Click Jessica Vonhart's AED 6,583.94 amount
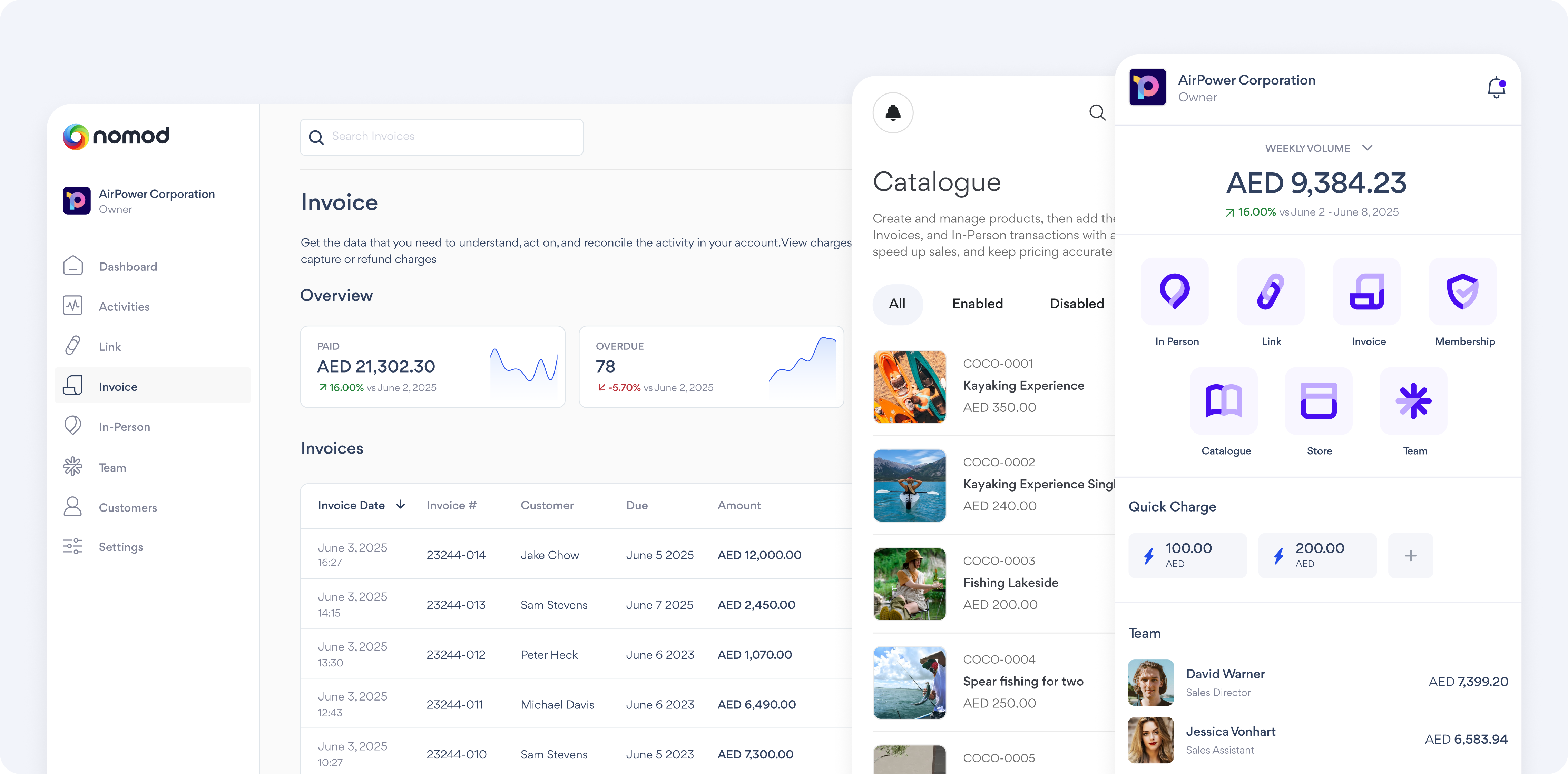This screenshot has width=1568, height=774. pyautogui.click(x=1466, y=740)
